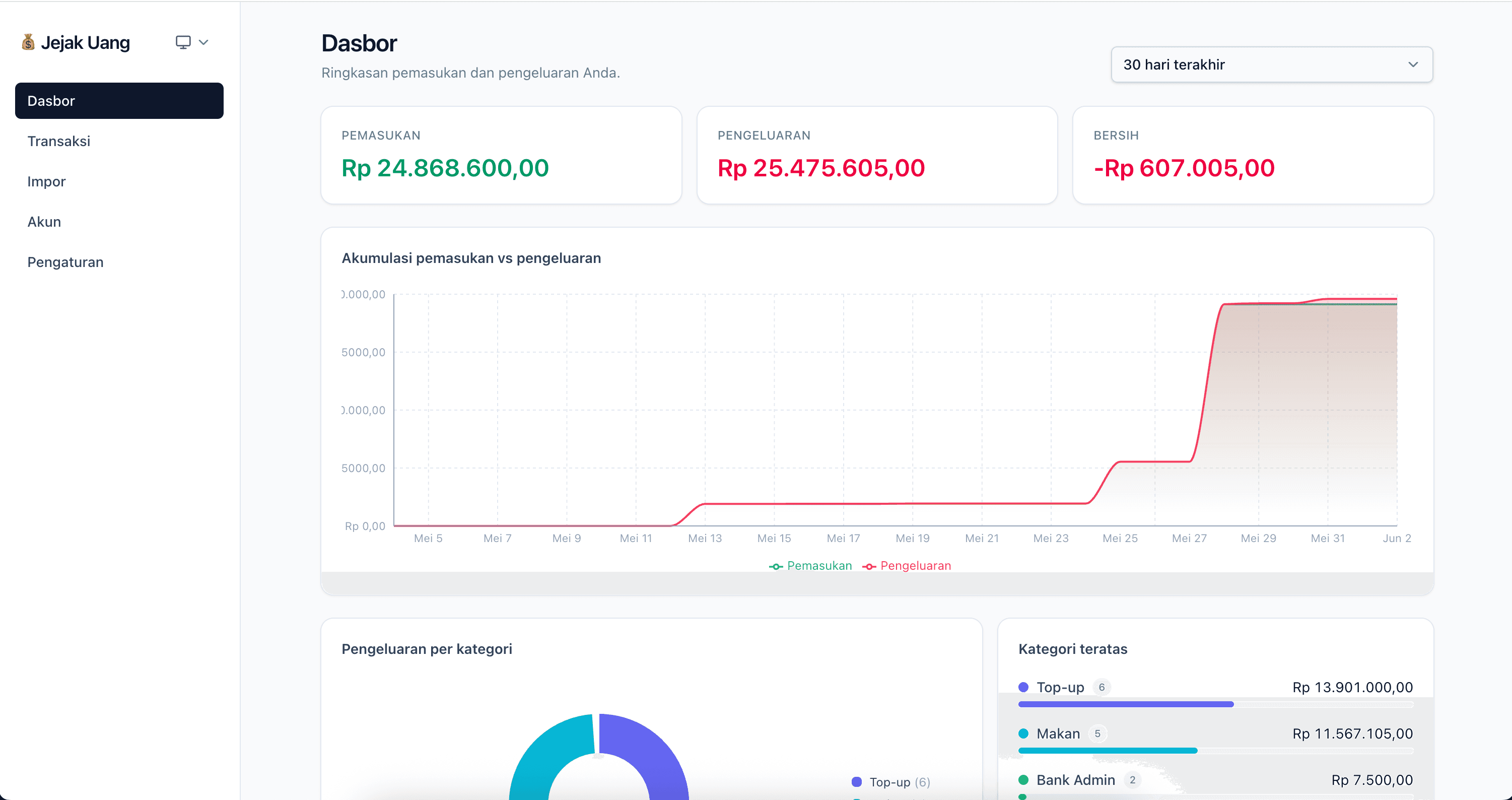Select the Makan category row
The width and height of the screenshot is (1512, 800).
pyautogui.click(x=1215, y=740)
